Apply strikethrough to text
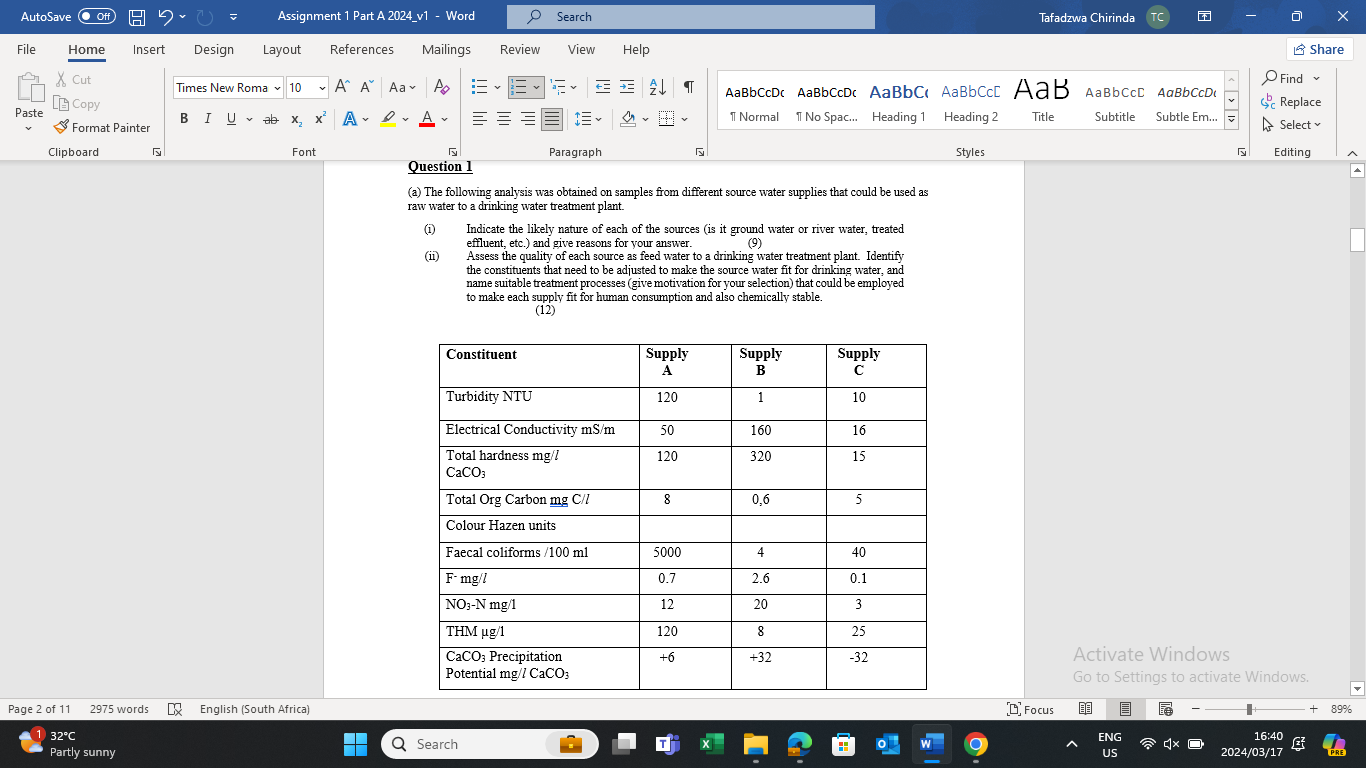Viewport: 1366px width, 768px height. coord(270,118)
